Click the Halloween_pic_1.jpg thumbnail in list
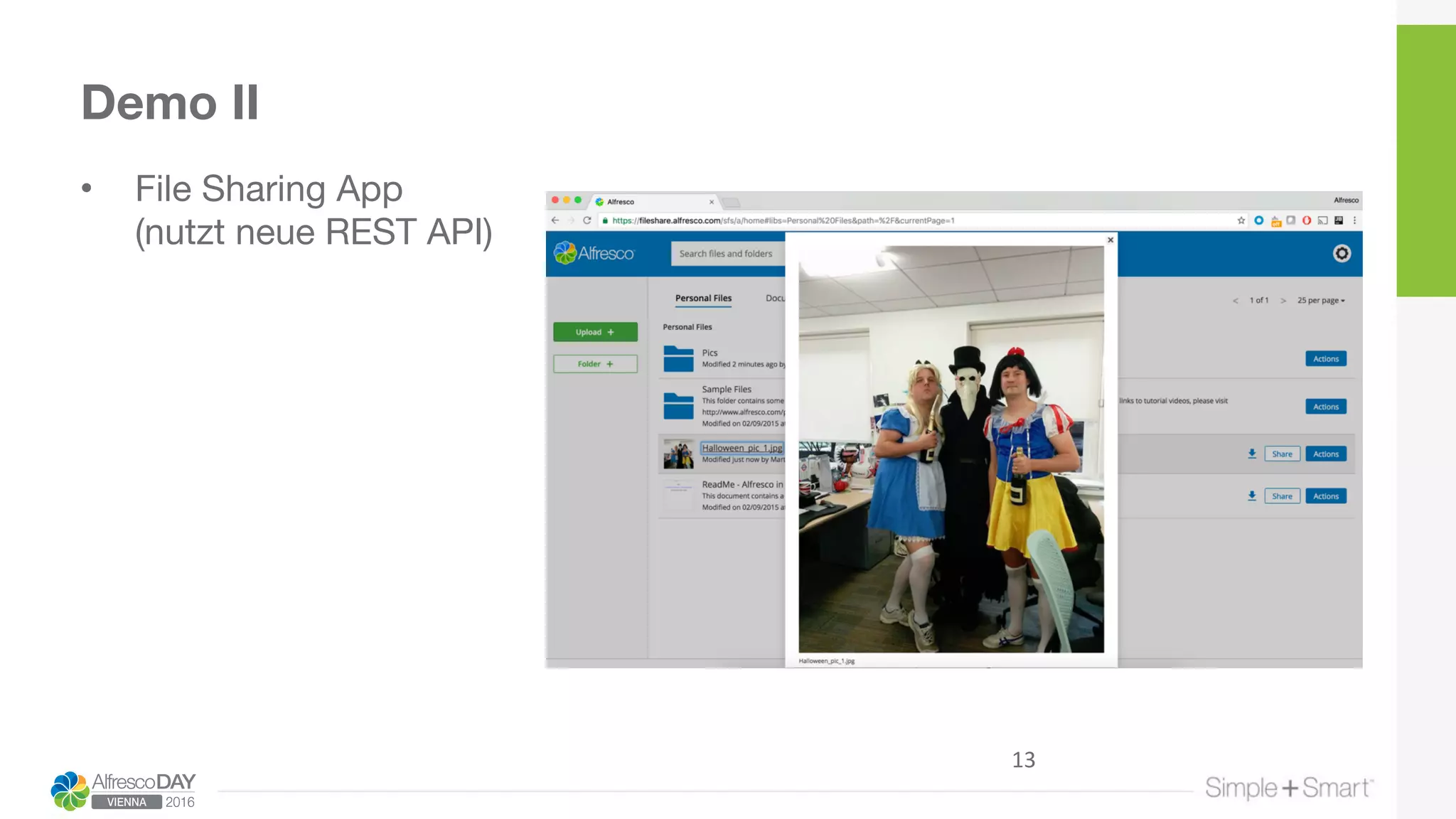The image size is (1456, 819). coord(678,454)
